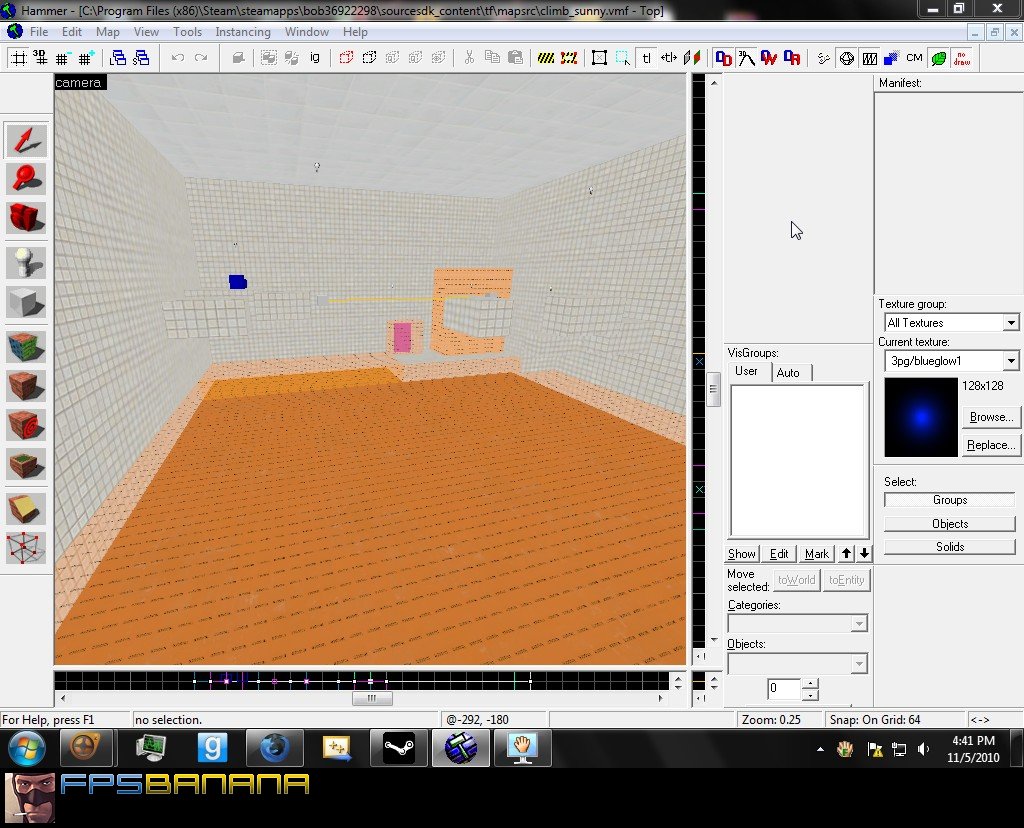
Task: Switch to the User VisGroups tab
Action: tap(746, 371)
